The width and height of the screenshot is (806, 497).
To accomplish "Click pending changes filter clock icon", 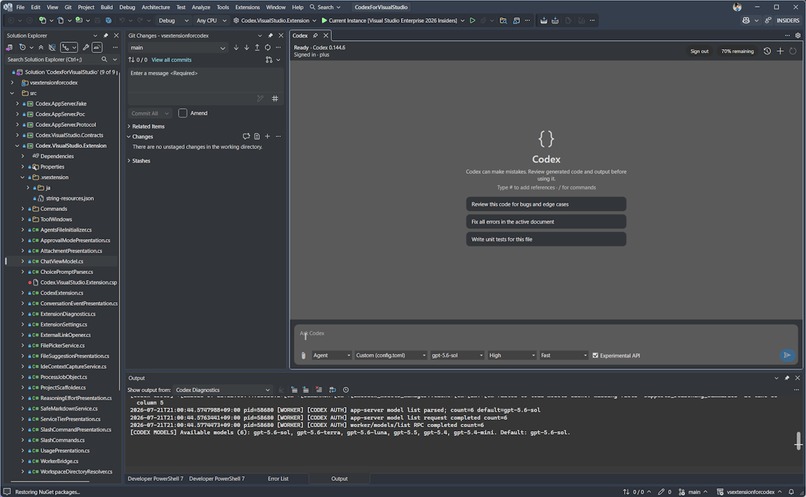I will (22, 47).
